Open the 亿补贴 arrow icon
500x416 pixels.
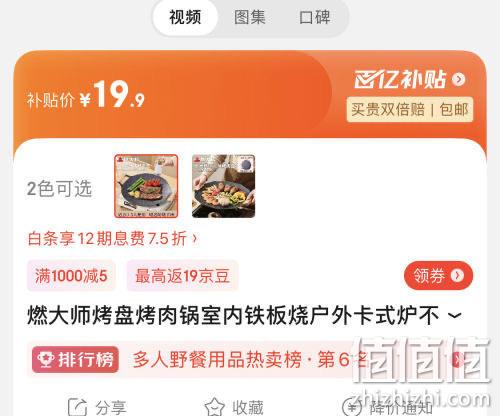[x=459, y=79]
